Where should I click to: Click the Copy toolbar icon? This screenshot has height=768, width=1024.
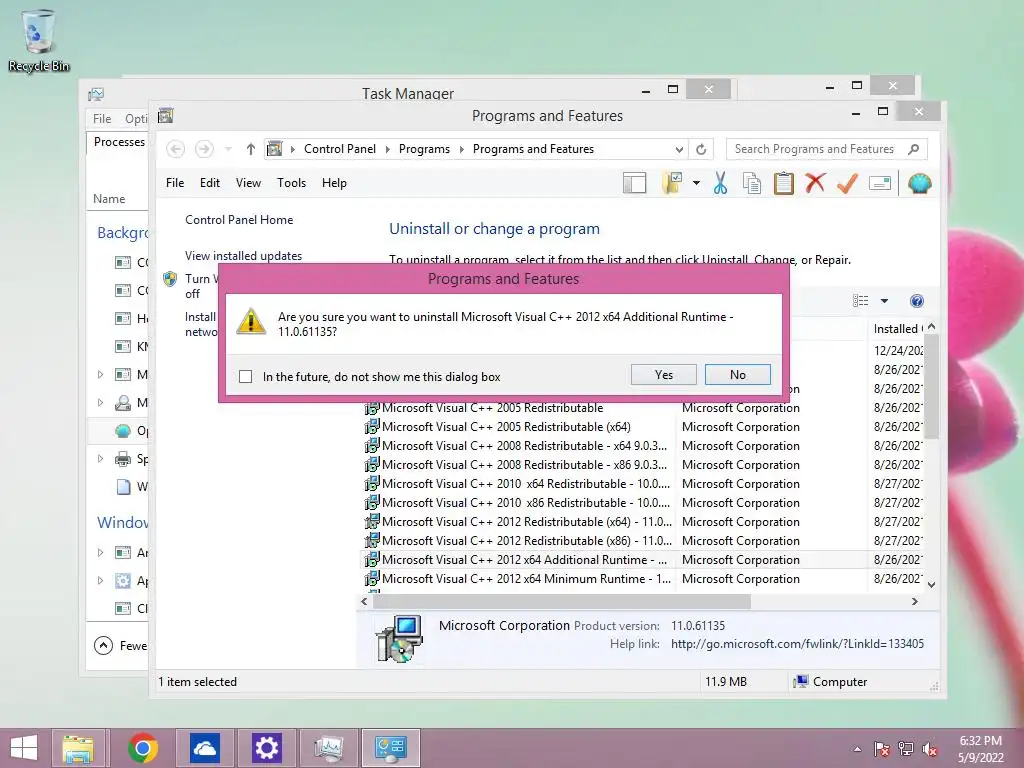coord(752,184)
